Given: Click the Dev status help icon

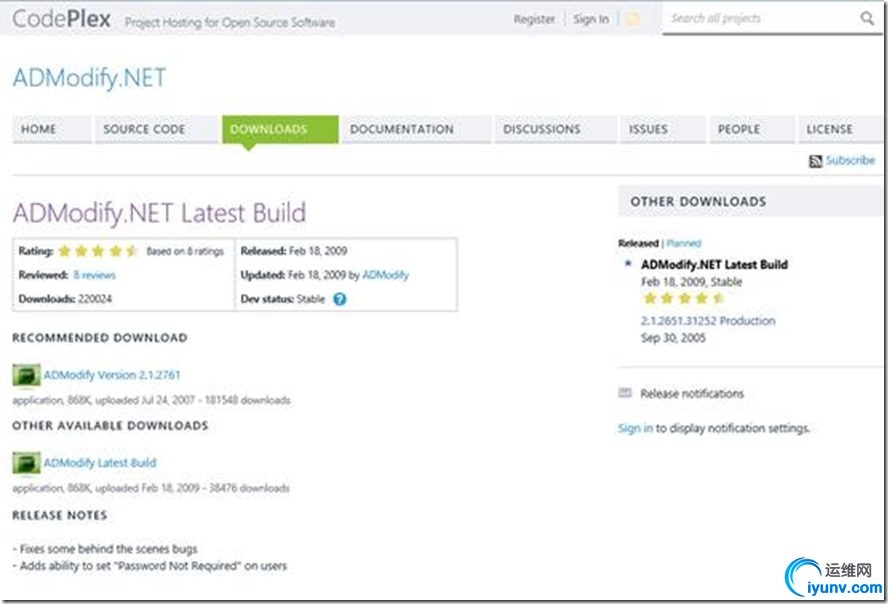Looking at the screenshot, I should pyautogui.click(x=339, y=299).
